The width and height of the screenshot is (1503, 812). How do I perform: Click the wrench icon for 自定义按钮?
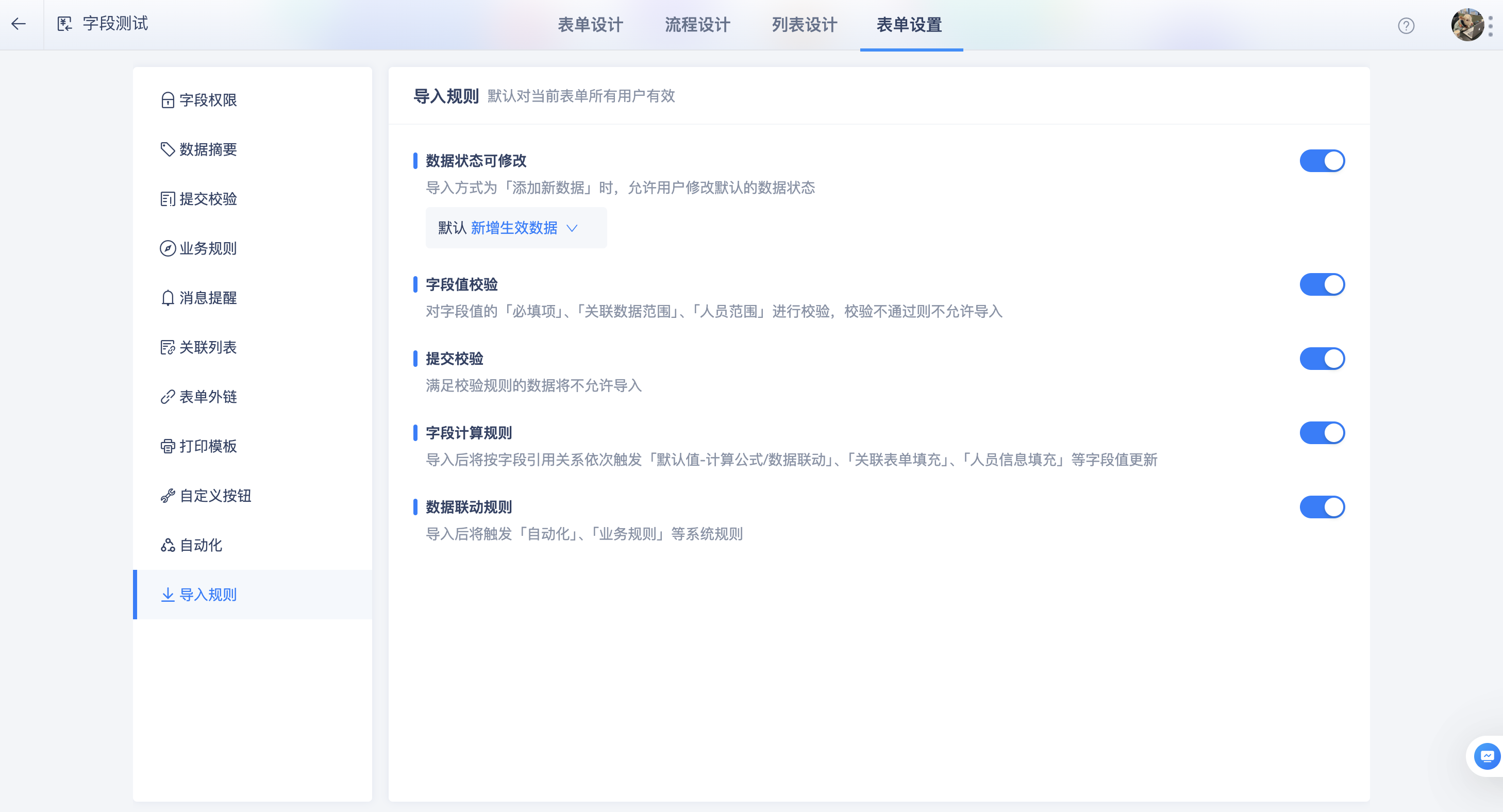[x=168, y=496]
